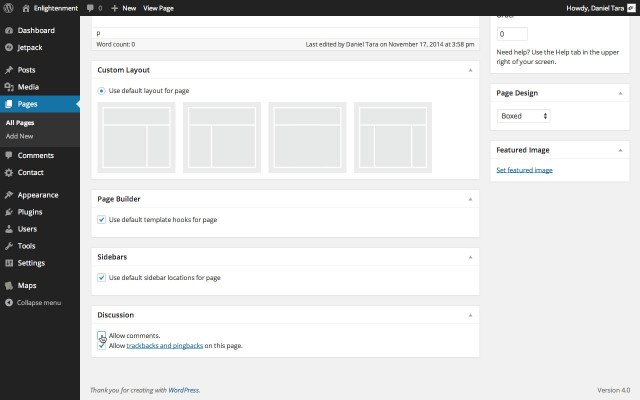640x400 pixels.
Task: Collapse the Featured Image panel
Action: 620,150
